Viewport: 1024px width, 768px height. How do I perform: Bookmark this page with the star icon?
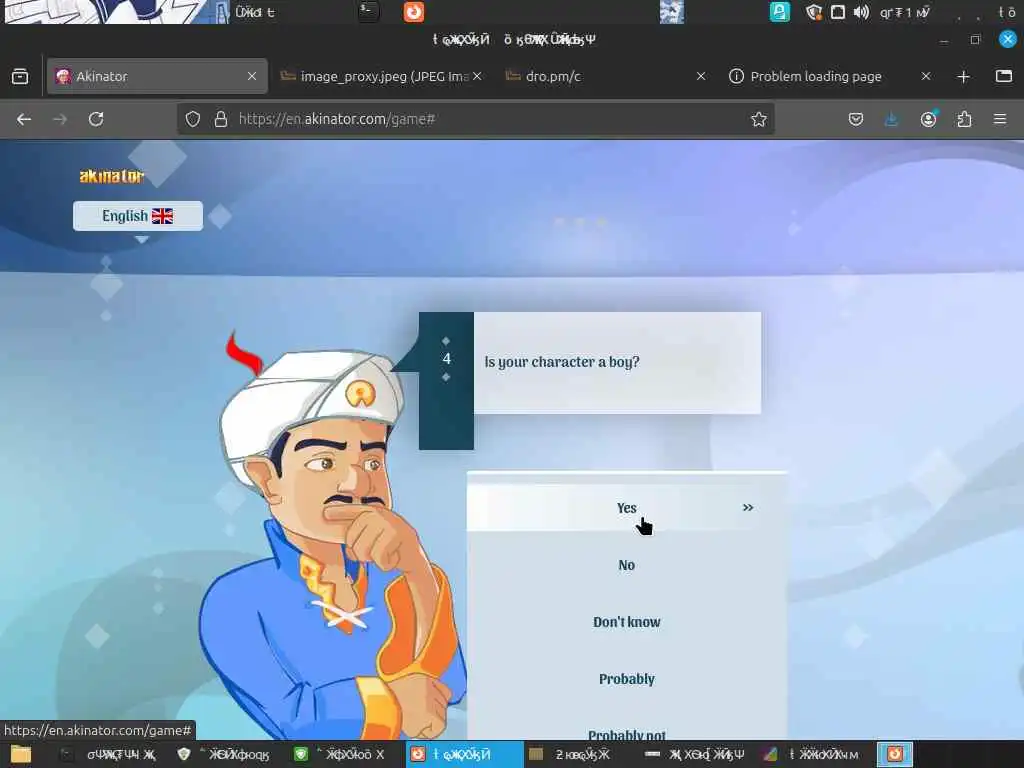click(758, 119)
